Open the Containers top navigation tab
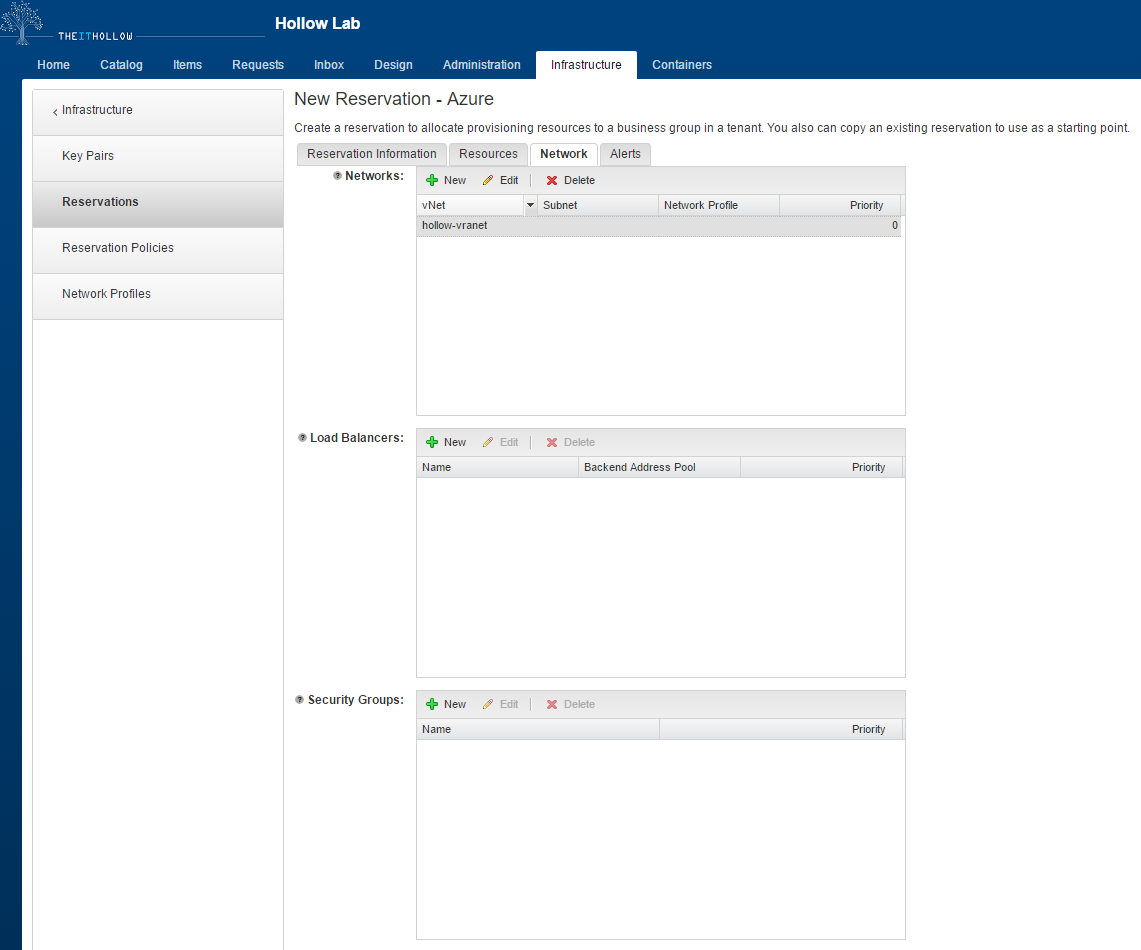The width and height of the screenshot is (1141, 950). point(681,65)
